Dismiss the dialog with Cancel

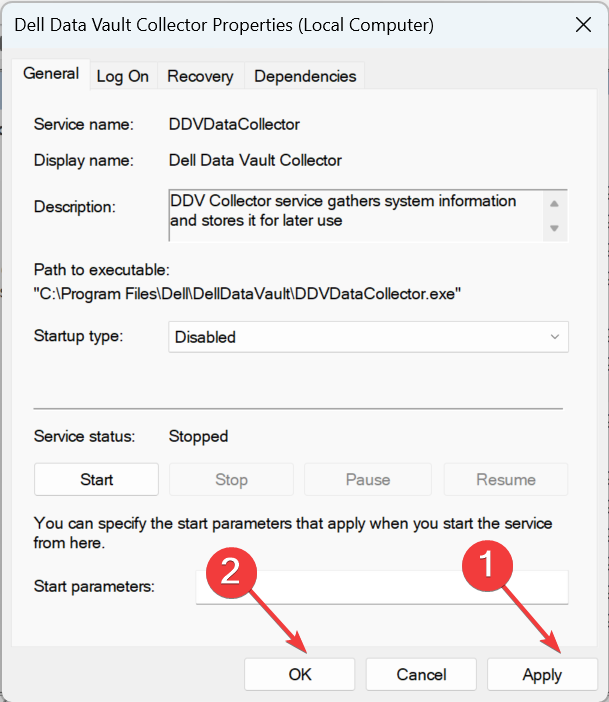(421, 674)
